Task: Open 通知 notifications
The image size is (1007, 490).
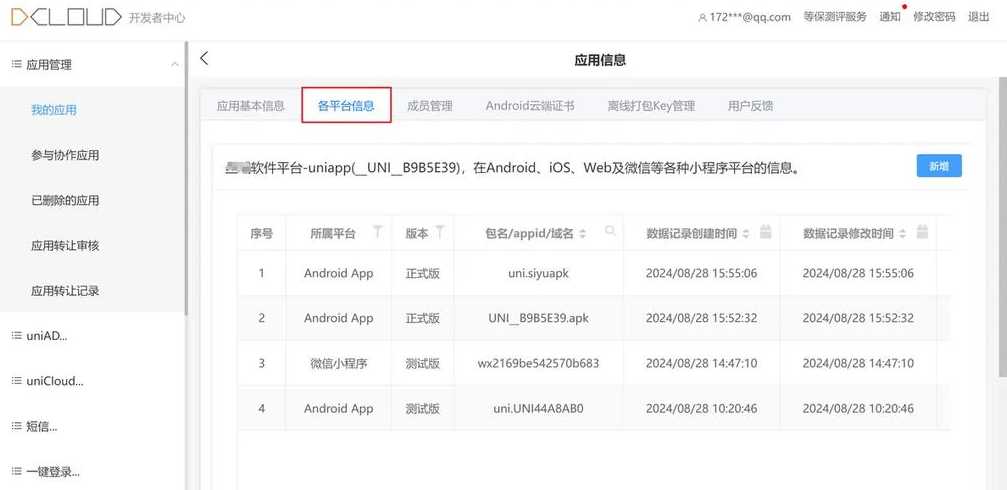Action: (889, 17)
